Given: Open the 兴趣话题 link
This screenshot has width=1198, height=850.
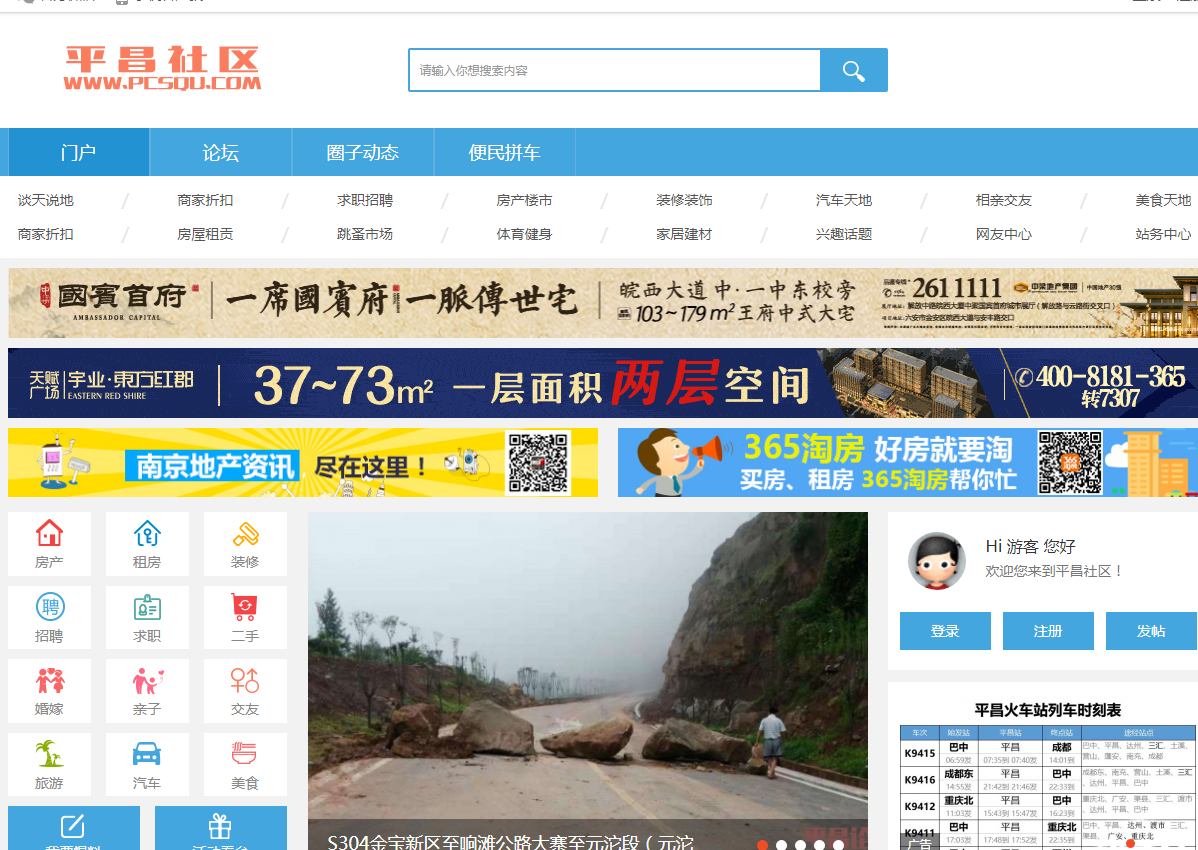Looking at the screenshot, I should click(843, 234).
